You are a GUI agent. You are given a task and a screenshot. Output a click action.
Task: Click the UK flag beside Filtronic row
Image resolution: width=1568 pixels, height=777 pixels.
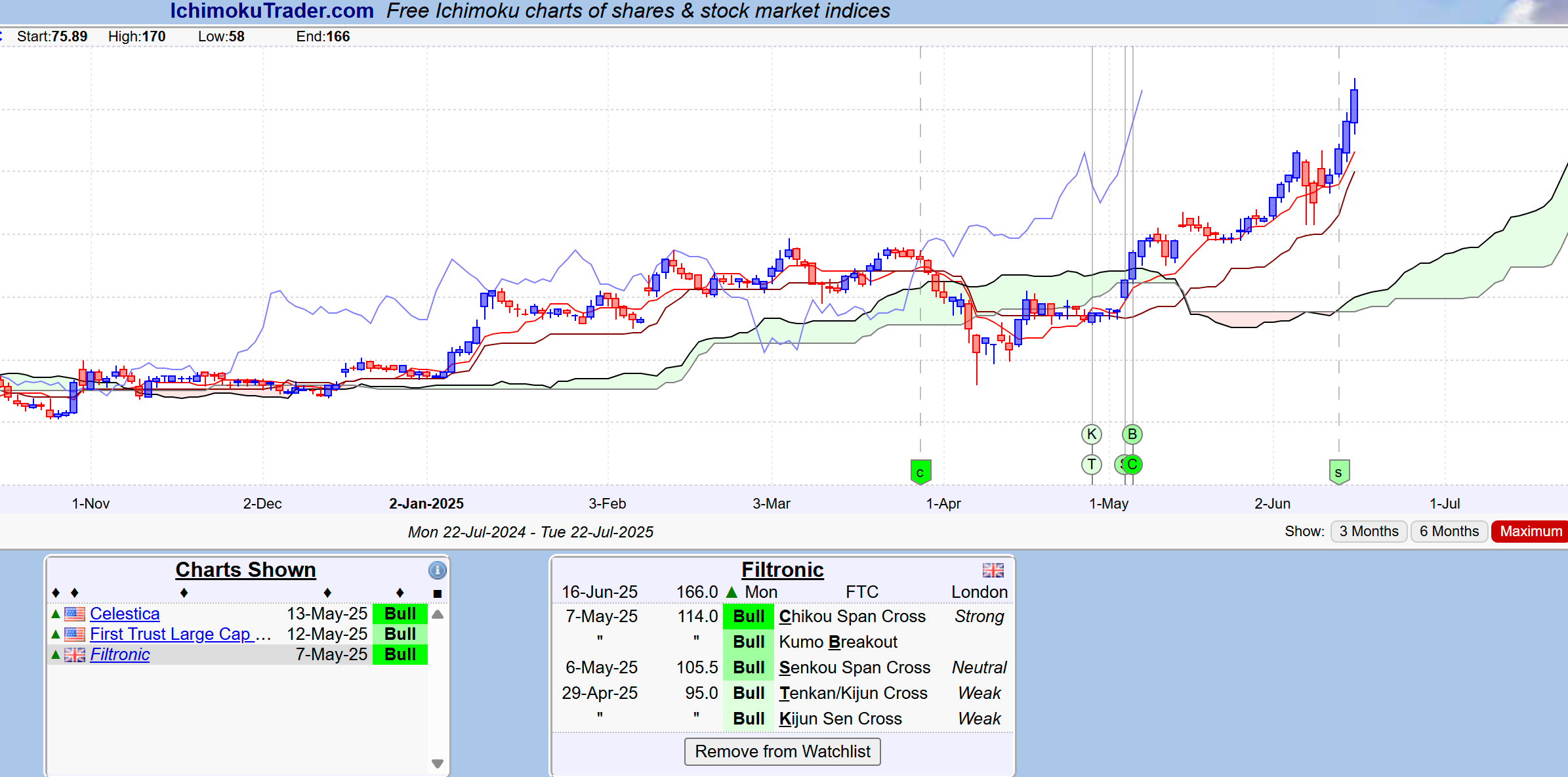75,654
